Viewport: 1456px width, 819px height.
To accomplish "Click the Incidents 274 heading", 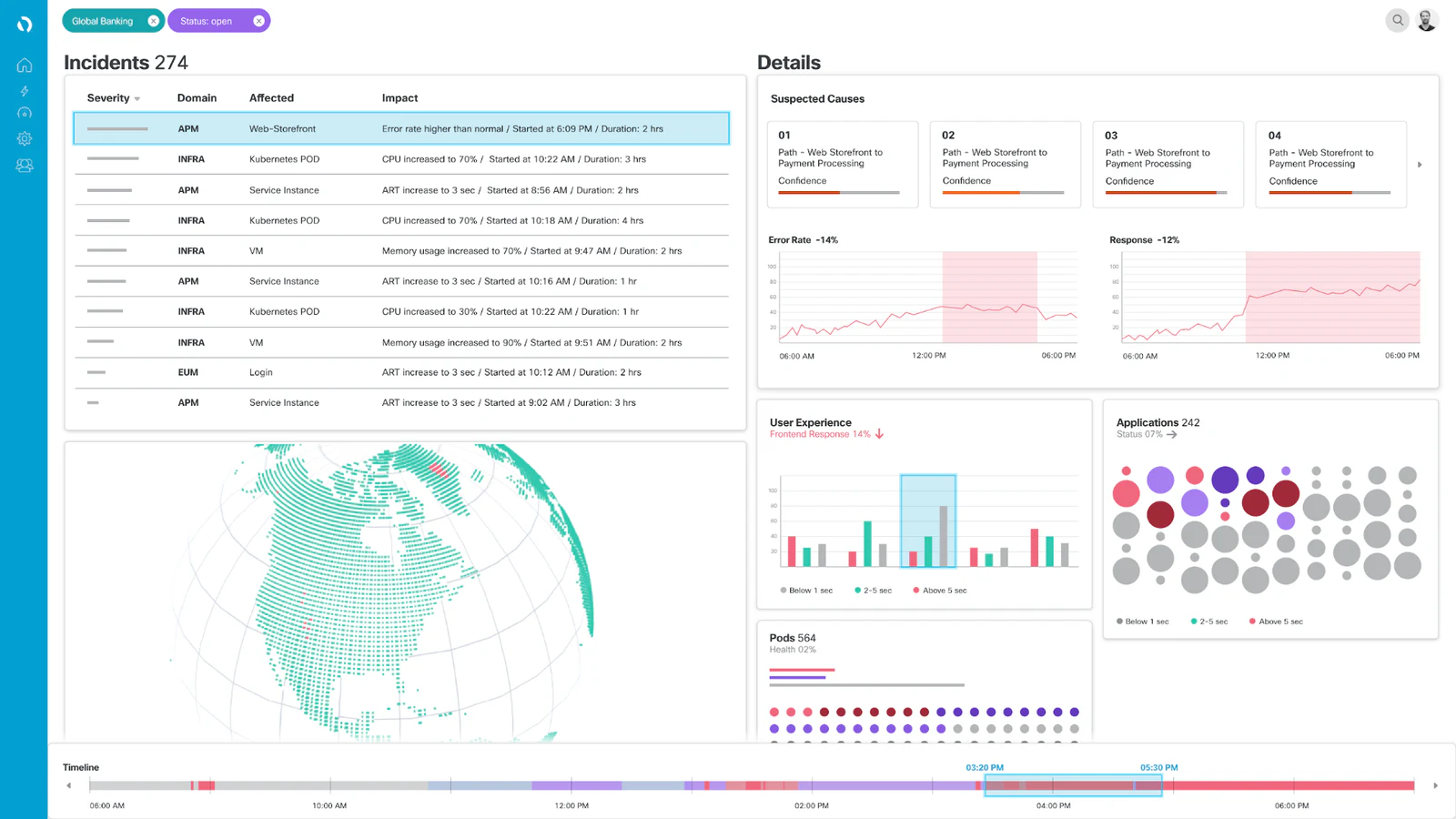I will 126,63.
